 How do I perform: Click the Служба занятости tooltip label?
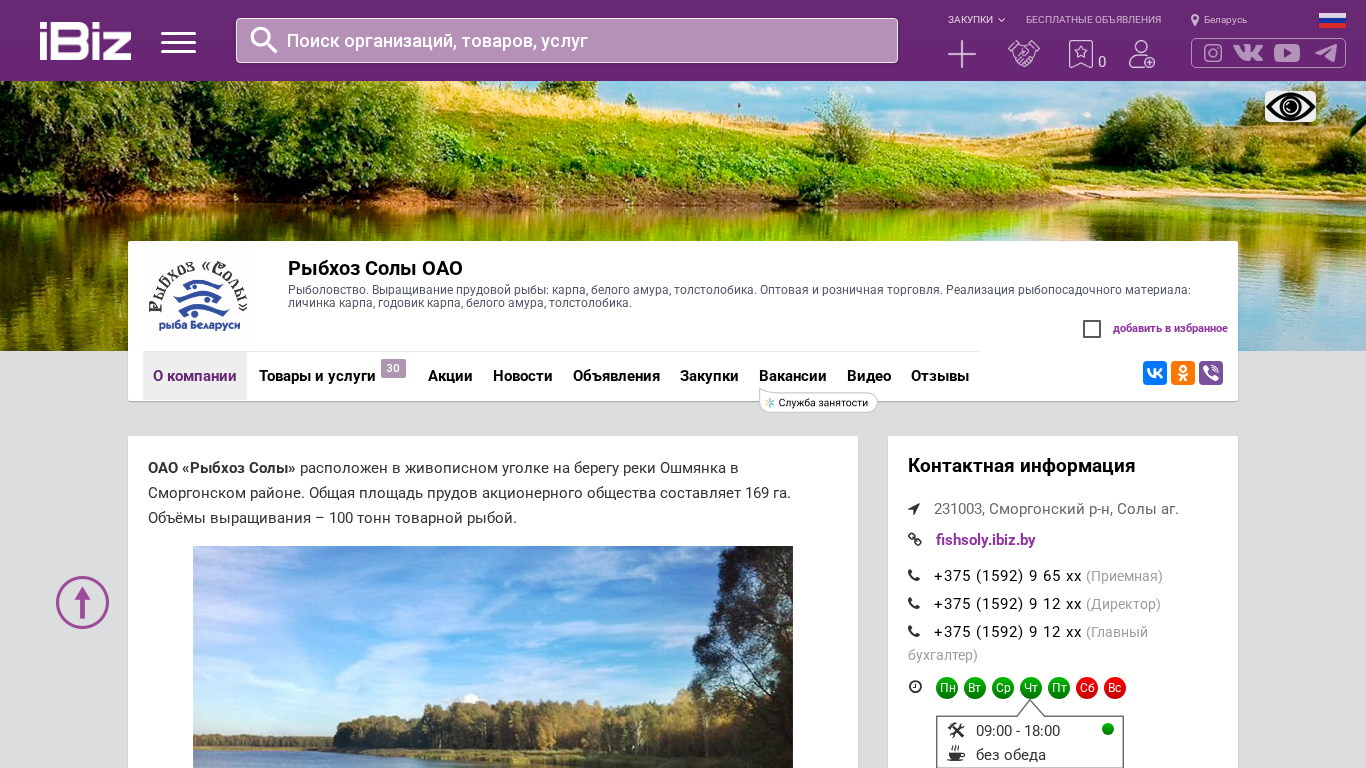pyautogui.click(x=818, y=402)
